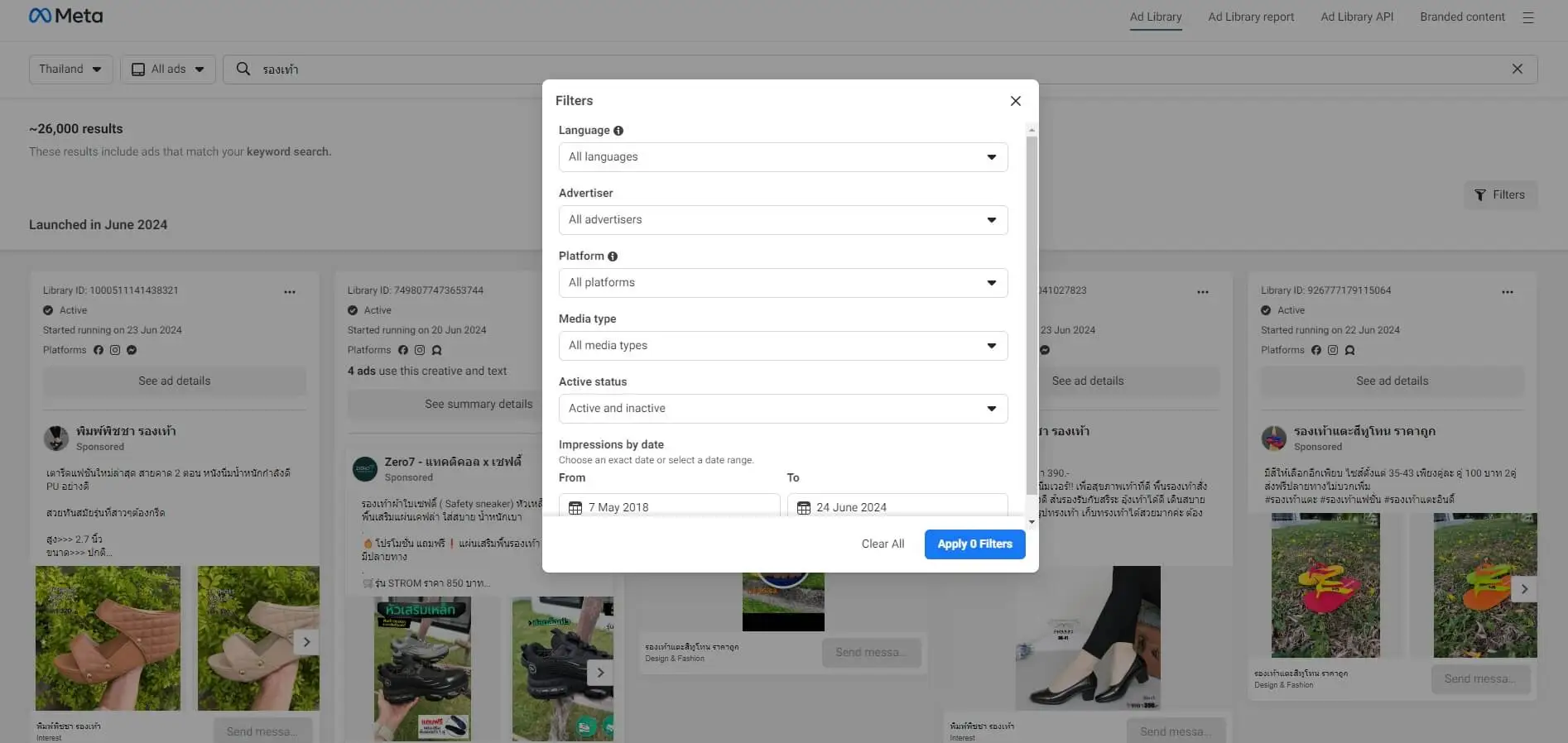Open options for ad 1000511141438321
1568x743 pixels.
tap(290, 292)
